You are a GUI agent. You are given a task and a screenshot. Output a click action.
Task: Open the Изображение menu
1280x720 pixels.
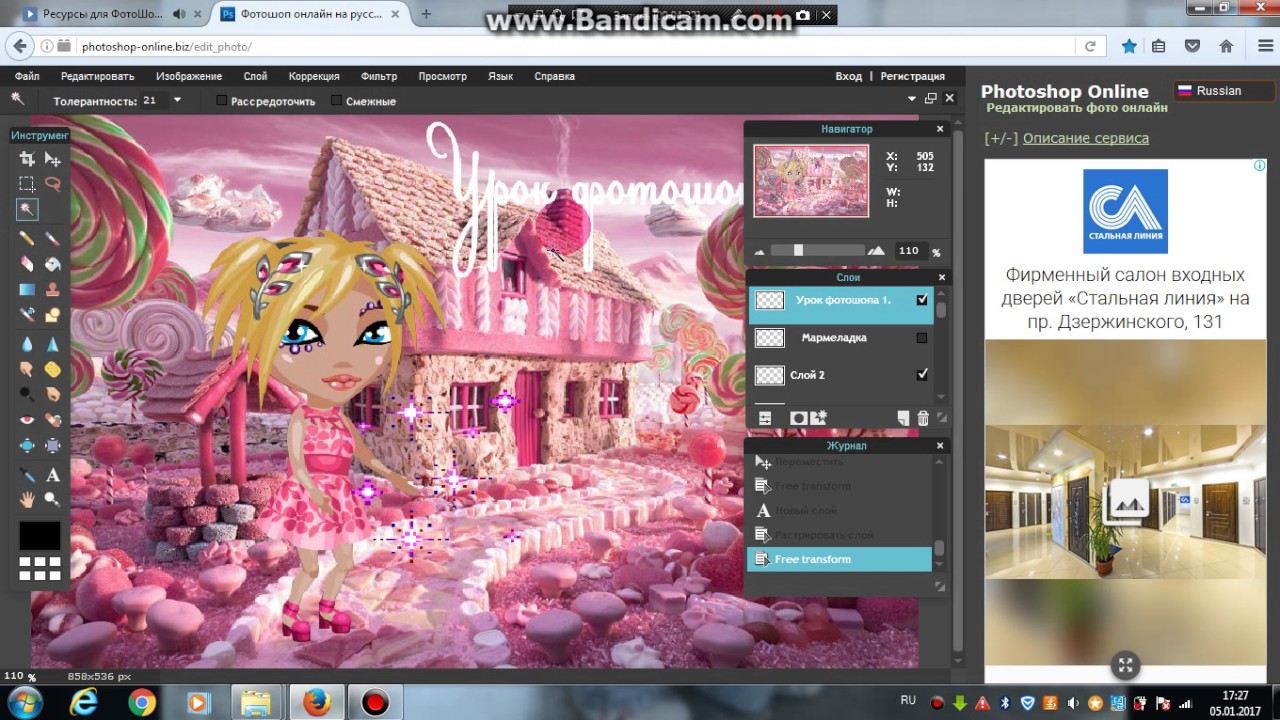click(x=189, y=76)
